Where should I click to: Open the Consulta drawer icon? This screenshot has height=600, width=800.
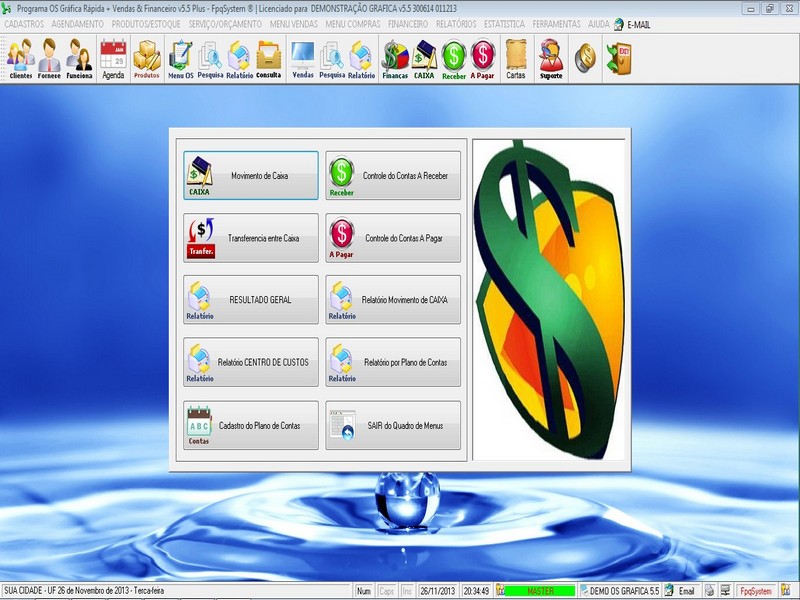click(268, 59)
